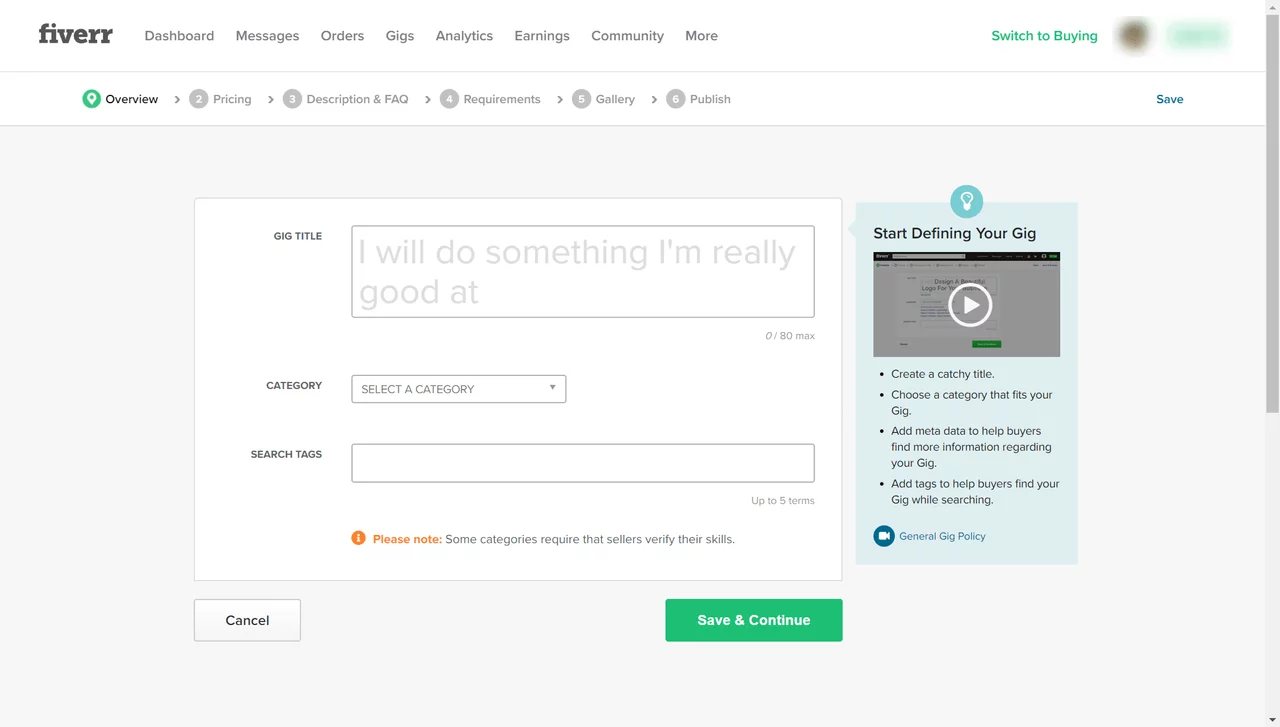Open the General Gig Policy link
This screenshot has width=1280, height=727.
point(942,536)
